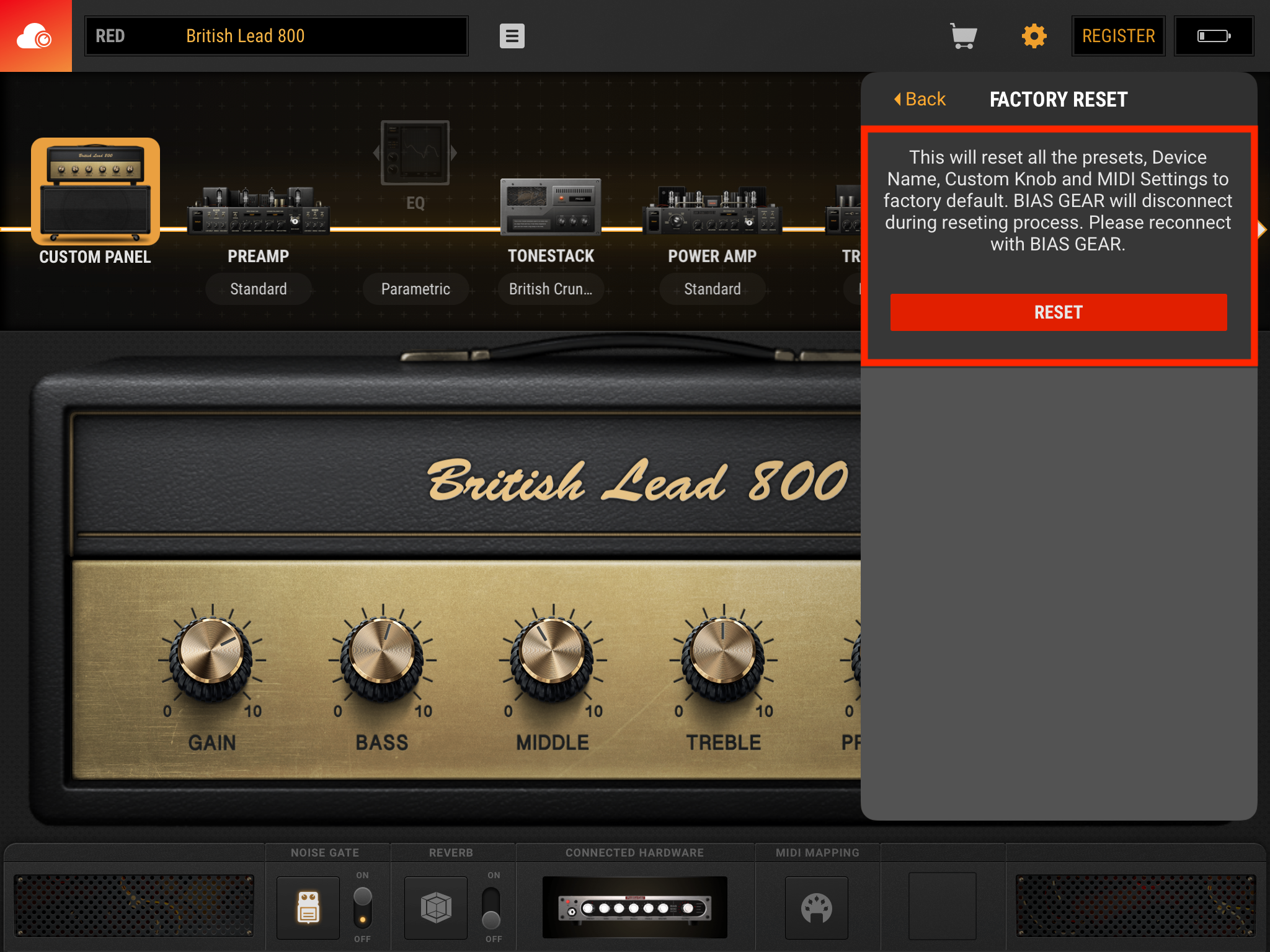Move EQ module left with arrow
Screen dimensions: 1270x952
pos(376,152)
